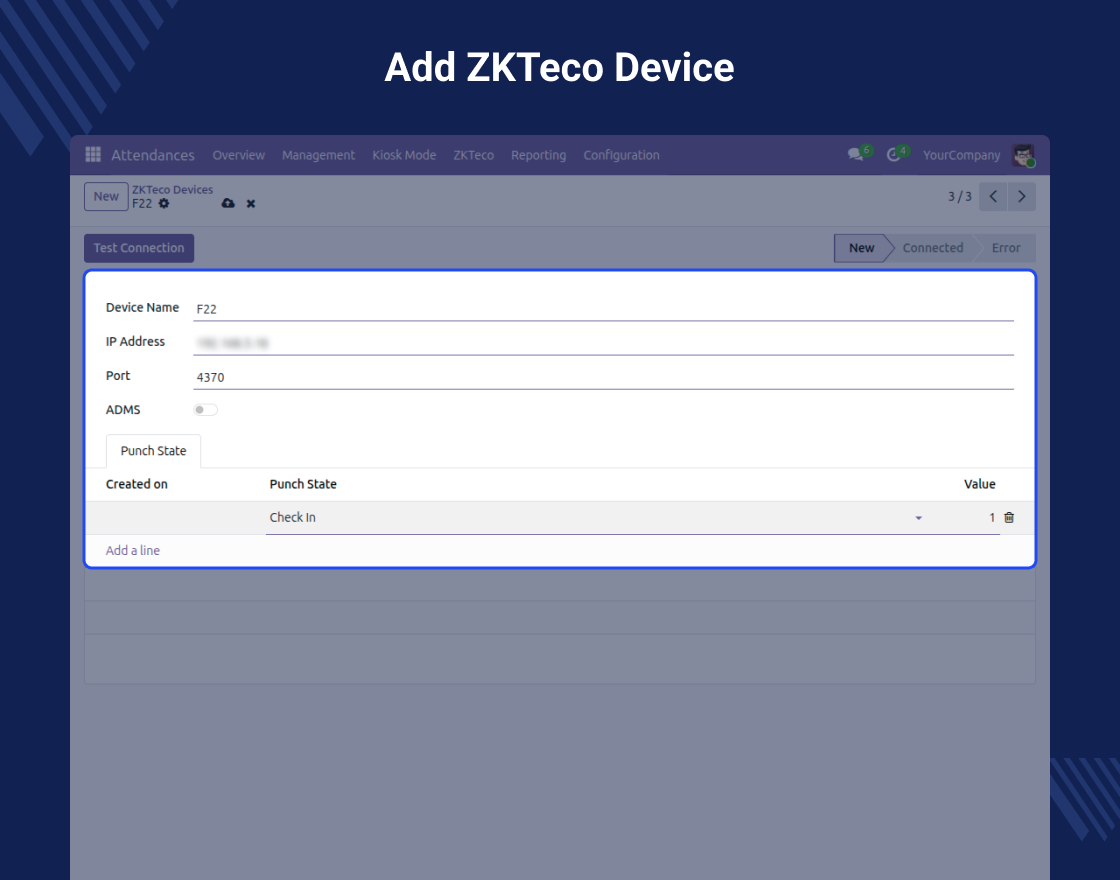Click the Add a line link
The height and width of the screenshot is (880, 1120).
click(133, 551)
